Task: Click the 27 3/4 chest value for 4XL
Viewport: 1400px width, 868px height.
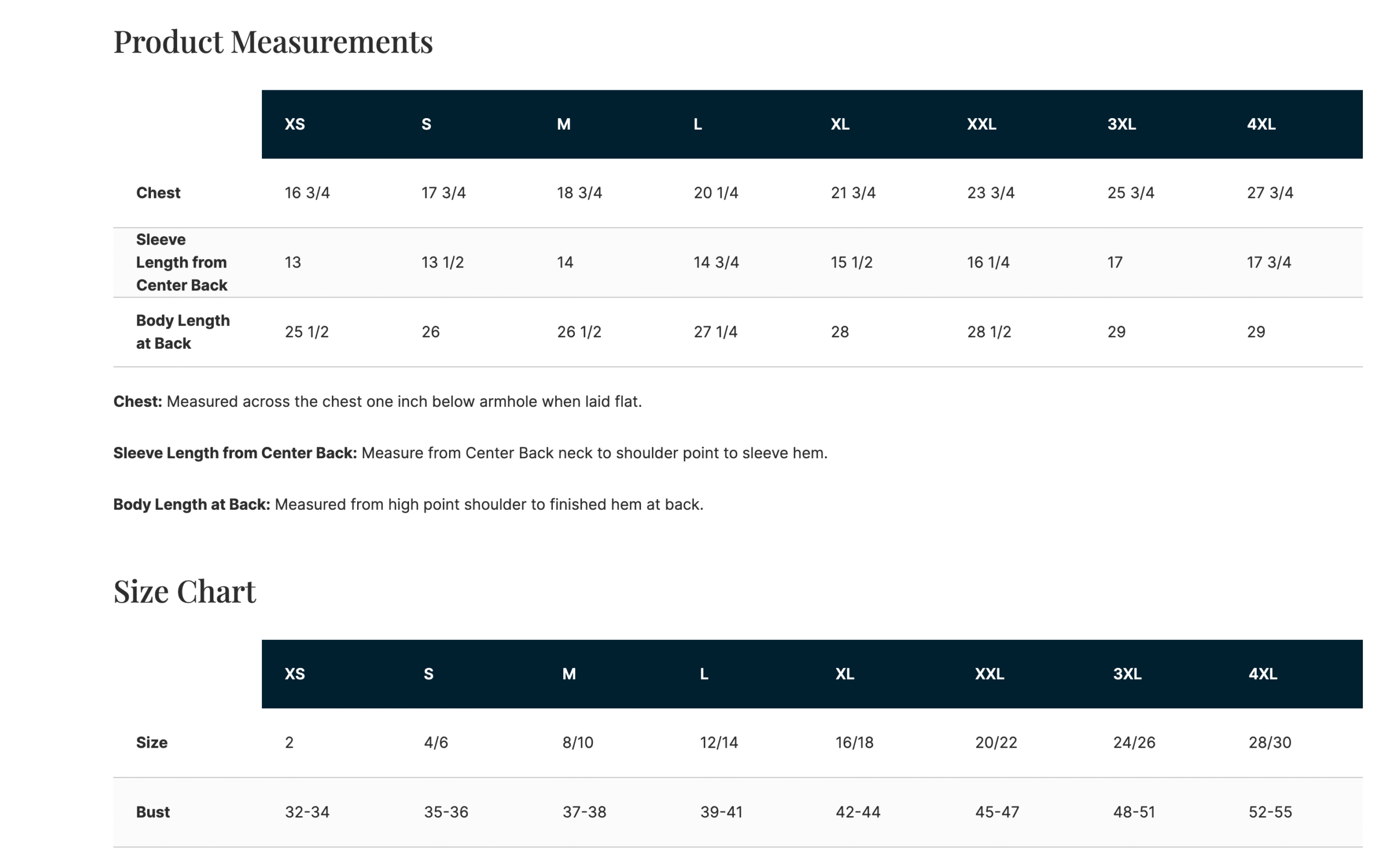Action: pyautogui.click(x=1270, y=193)
